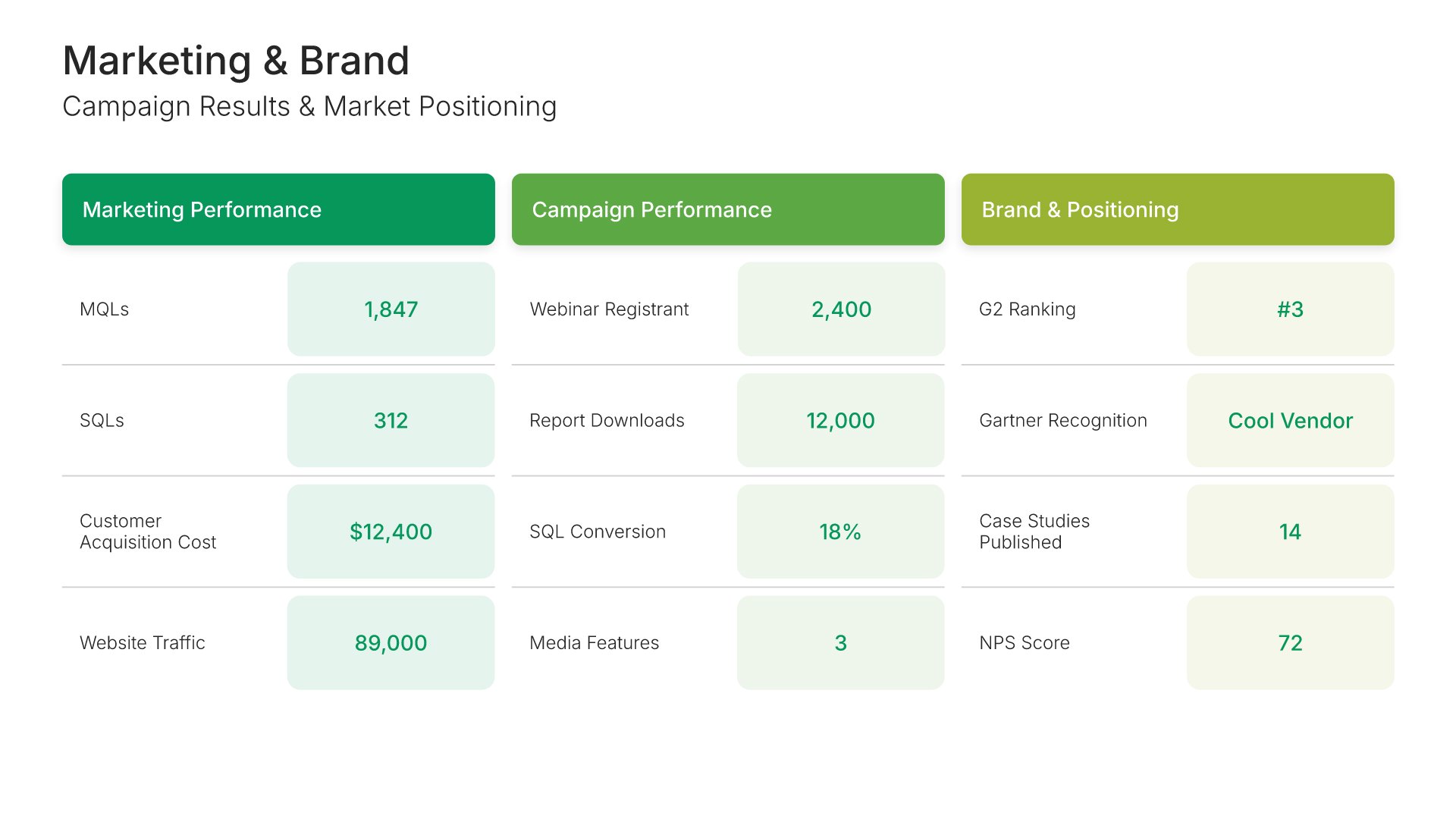1456x819 pixels.
Task: Click the G2 Ranking #3 box
Action: coord(1290,309)
